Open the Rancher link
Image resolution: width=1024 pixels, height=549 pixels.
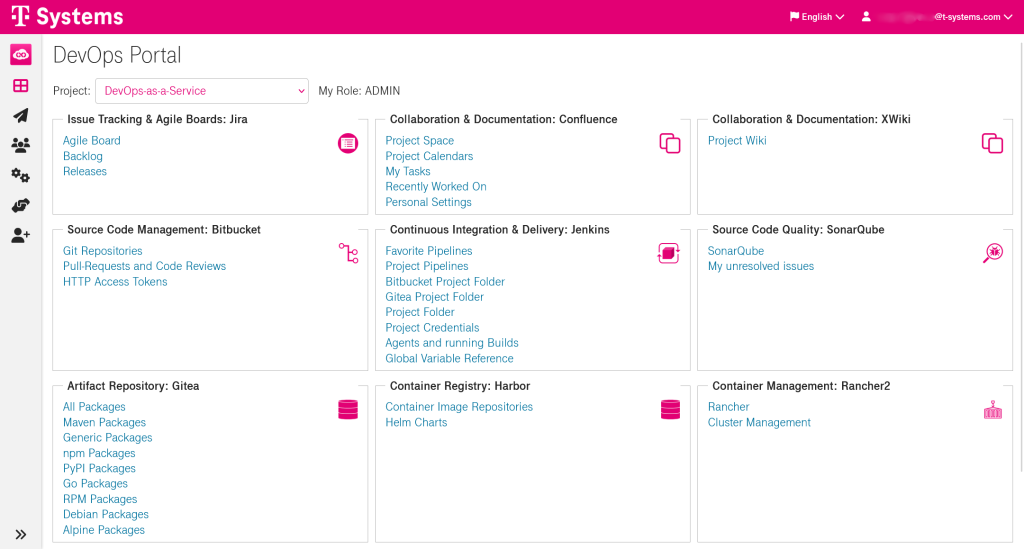729,407
